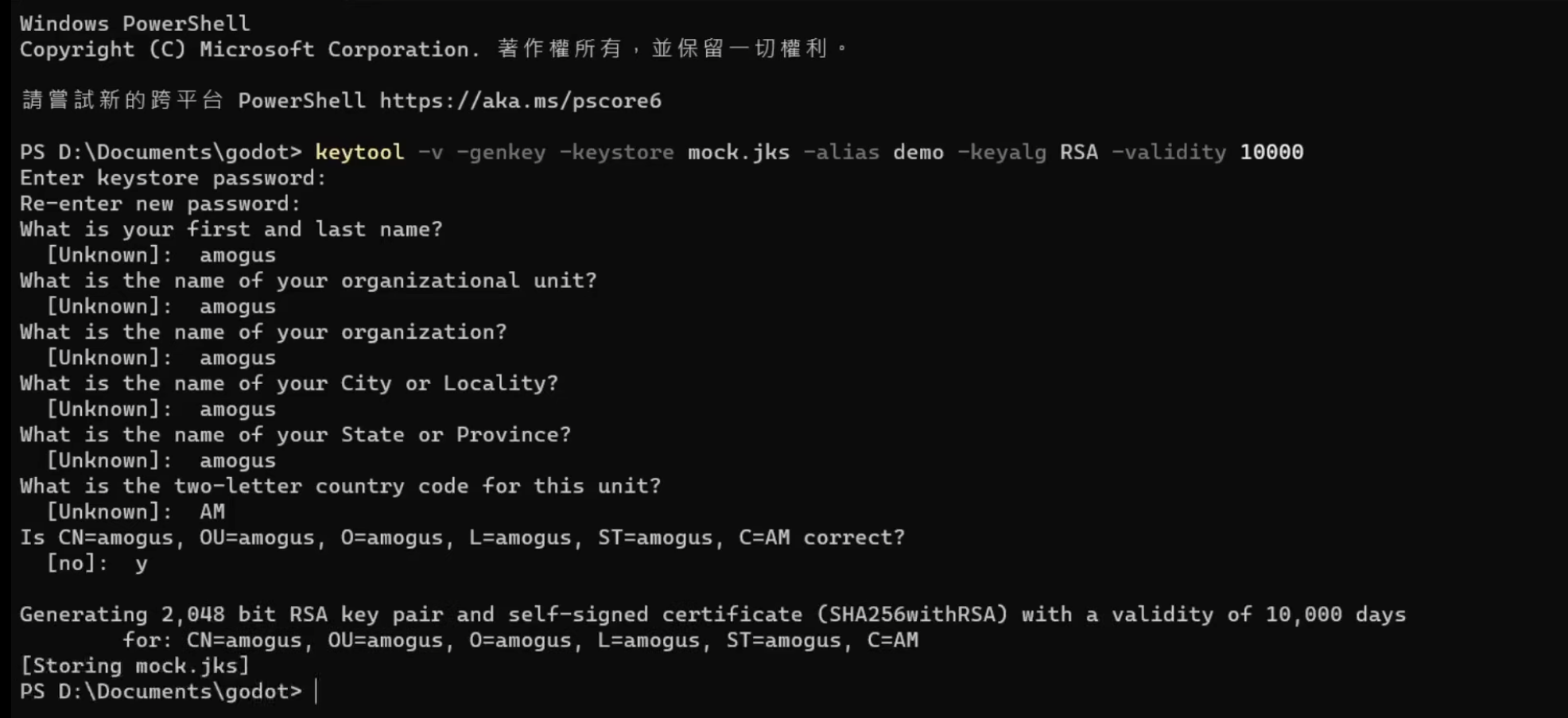Screen dimensions: 1568x718
Task: Click the "What is your first and last name?" line
Action: pos(231,230)
